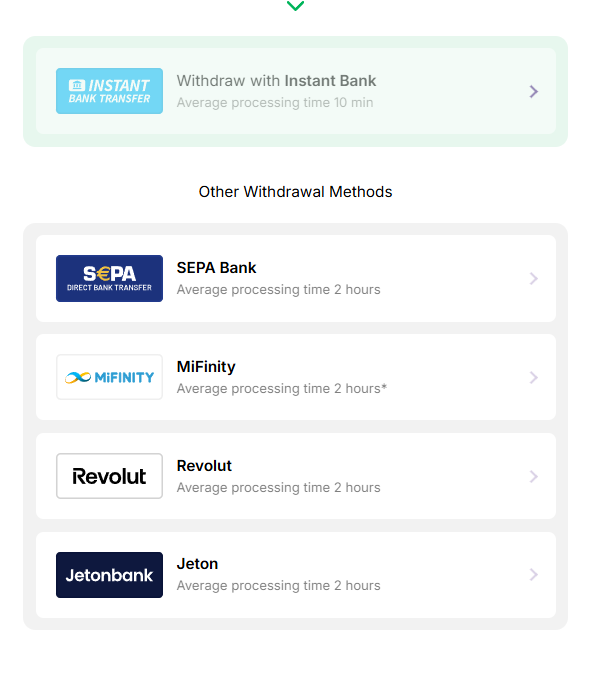
Task: Click Instant Bank processing time 10 min text
Action: (x=275, y=103)
